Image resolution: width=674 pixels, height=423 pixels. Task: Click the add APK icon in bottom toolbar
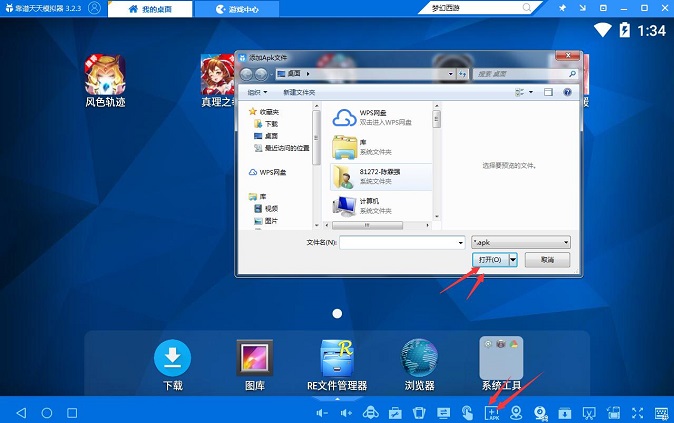point(492,413)
